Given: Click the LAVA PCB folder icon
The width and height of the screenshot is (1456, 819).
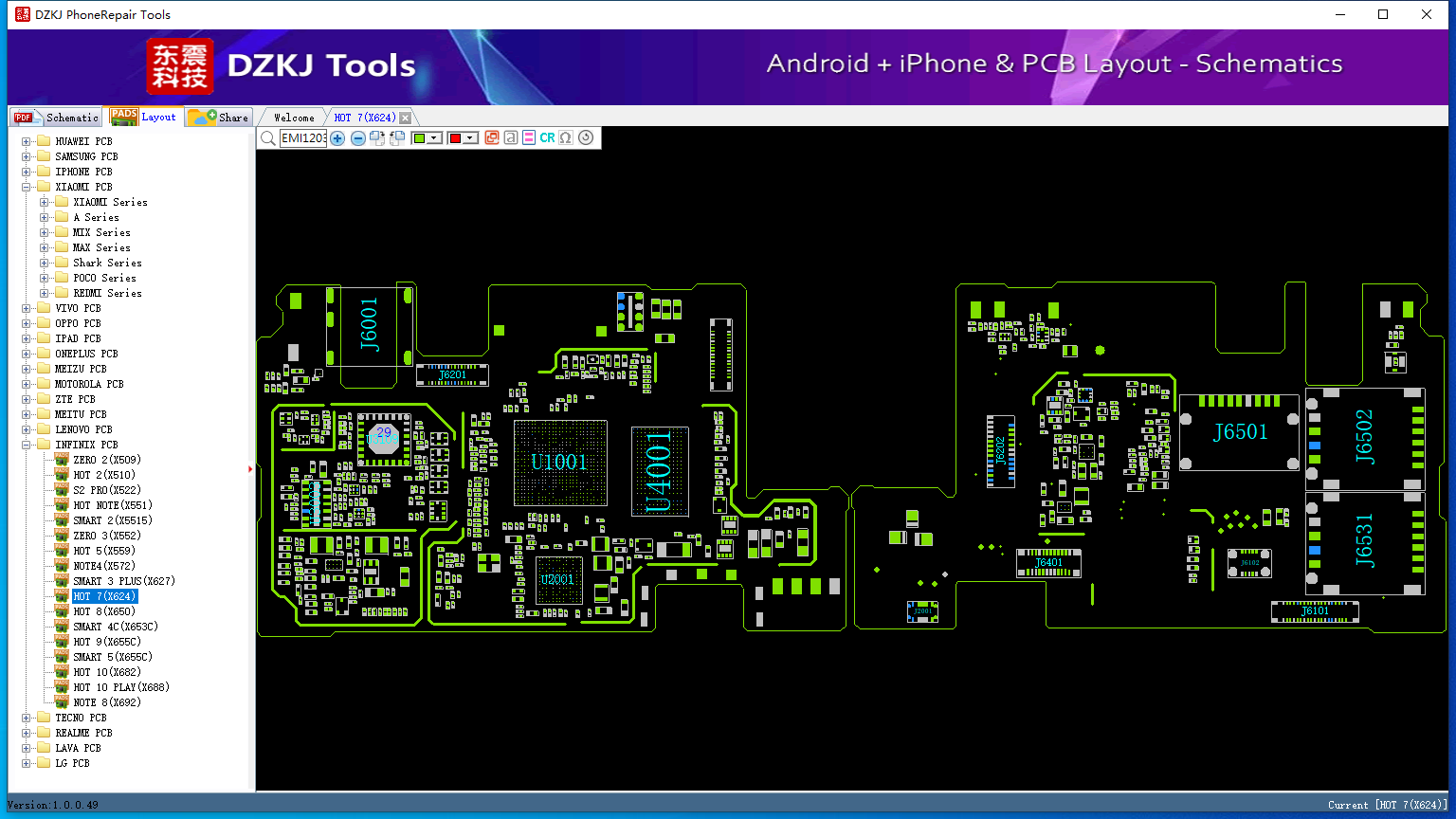Looking at the screenshot, I should (x=44, y=748).
